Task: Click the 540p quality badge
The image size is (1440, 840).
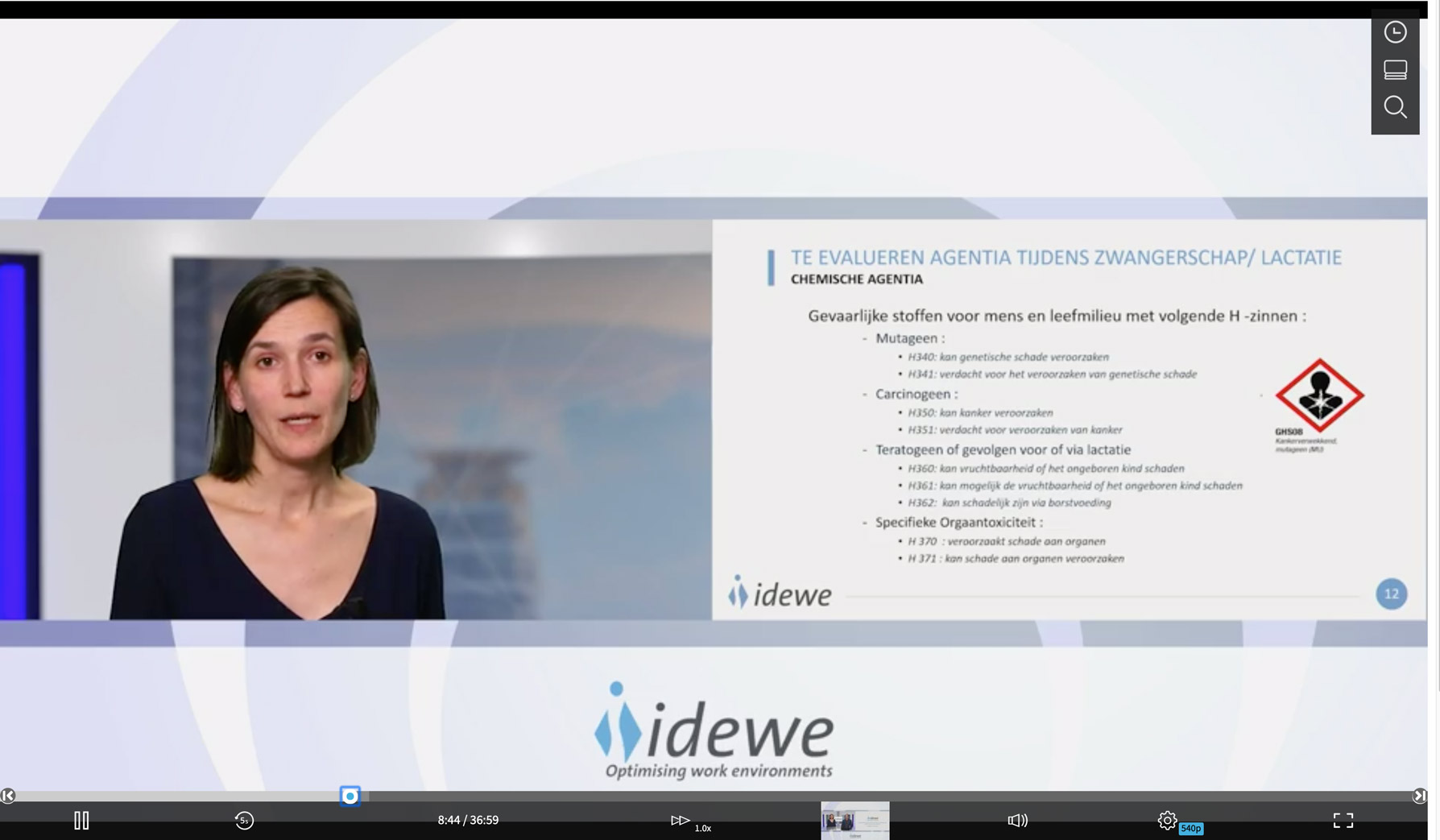Action: pos(1191,828)
